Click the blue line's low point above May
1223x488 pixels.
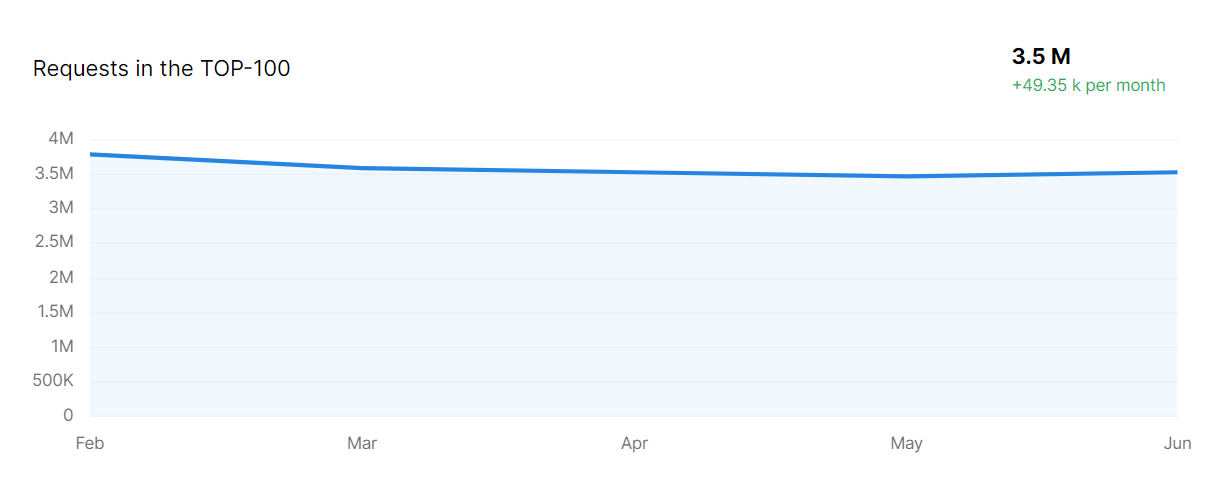(906, 177)
